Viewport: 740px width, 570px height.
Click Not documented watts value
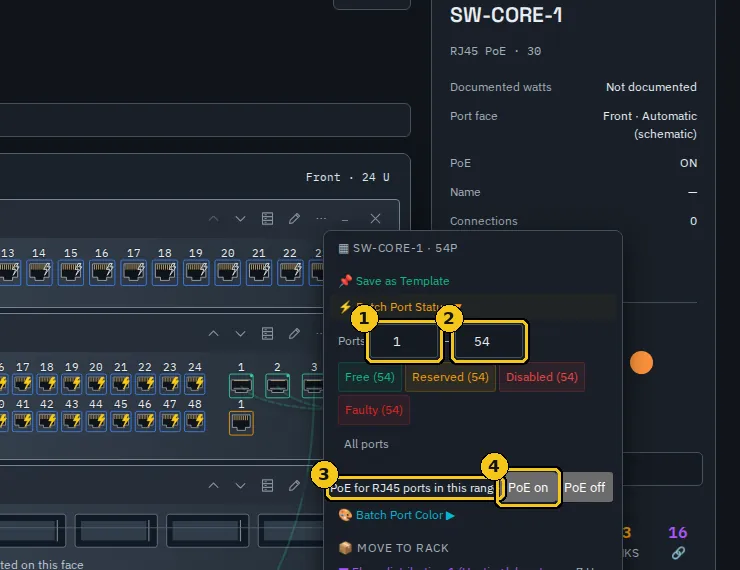click(x=651, y=87)
